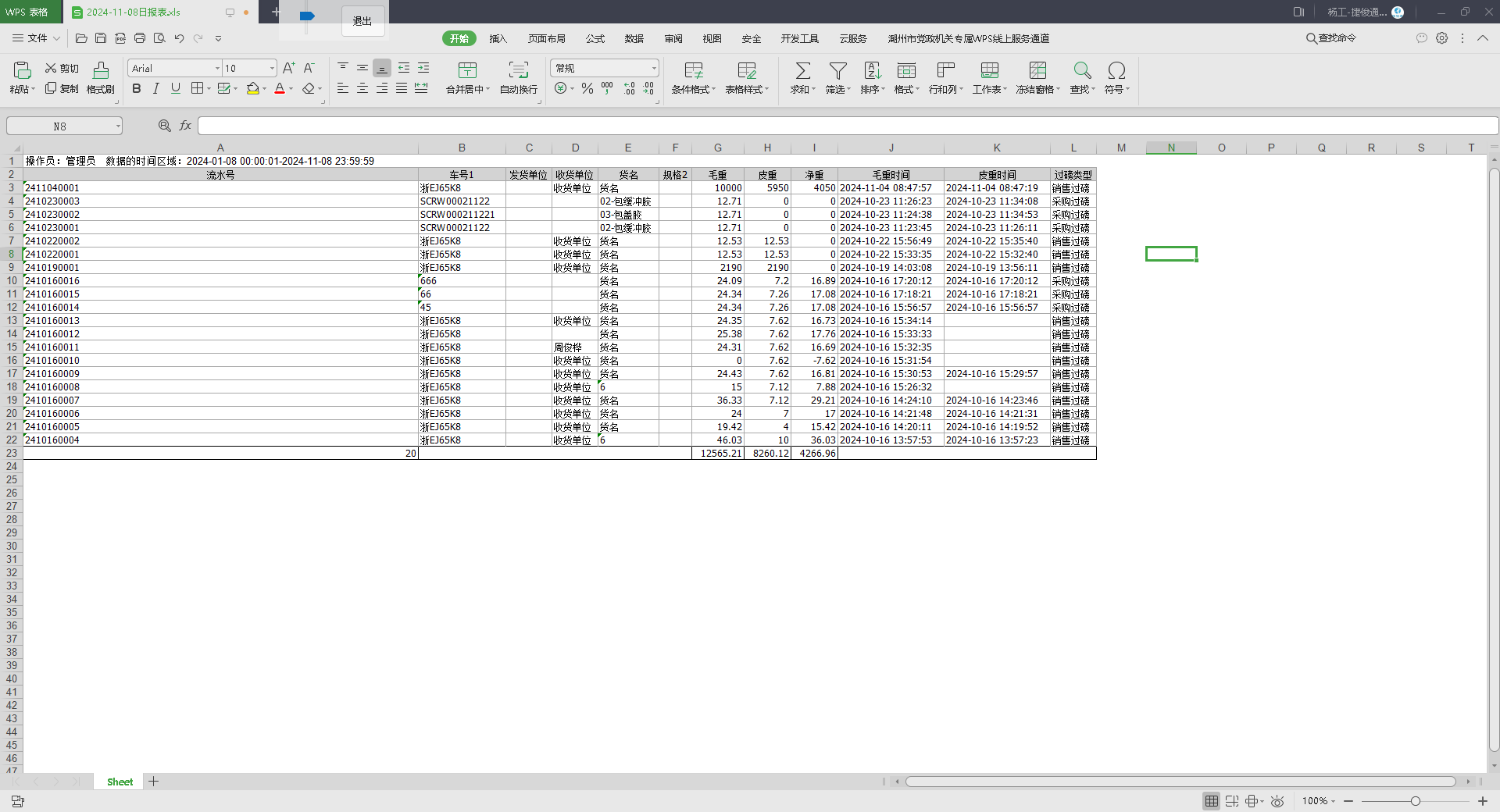Image resolution: width=1500 pixels, height=812 pixels.
Task: Open the 表格样式 table style gallery
Action: coord(747,77)
